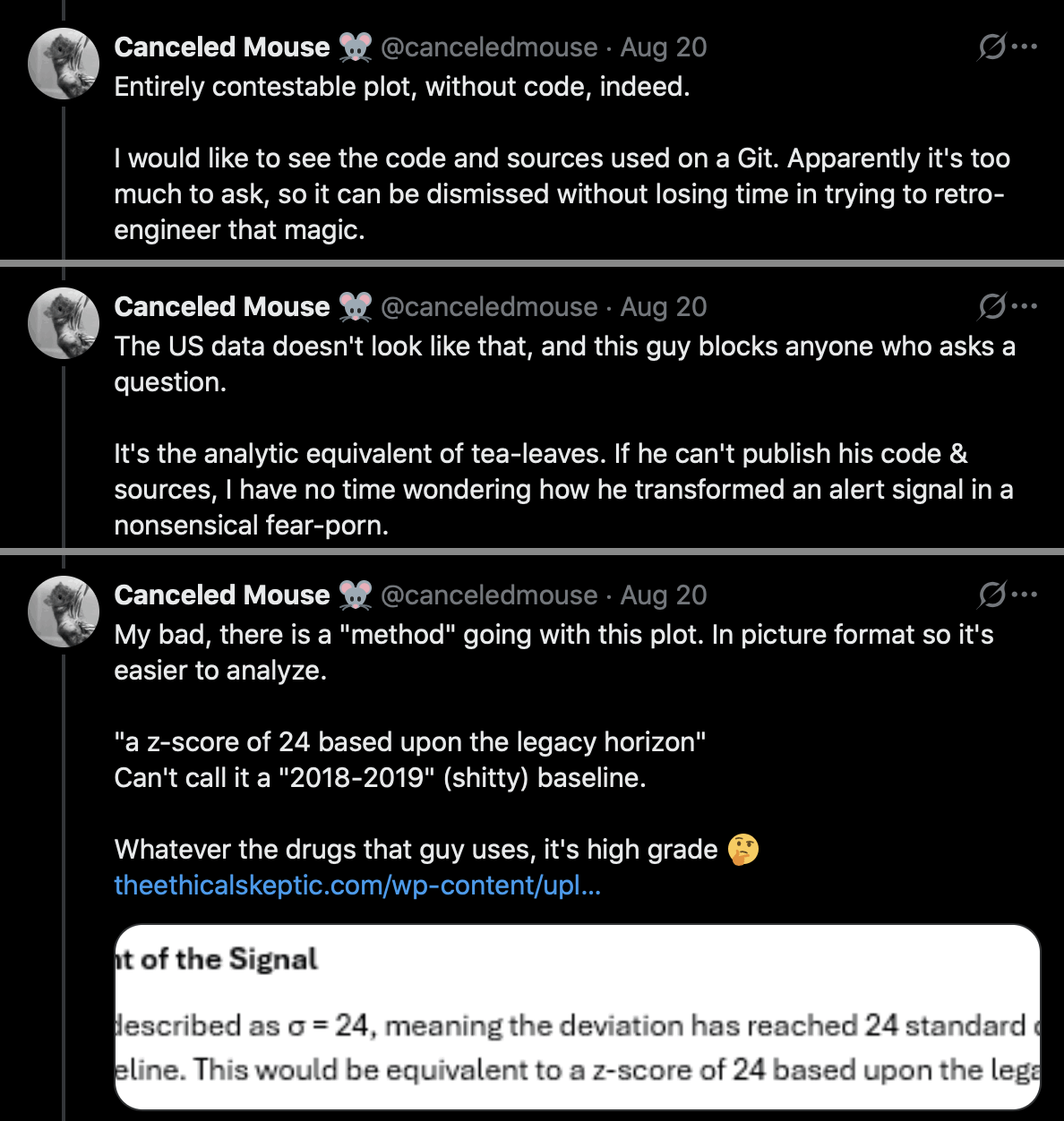Image resolution: width=1064 pixels, height=1121 pixels.
Task: Click Aug 20 timestamp on "Entirely contestable" tweet
Action: 664,47
